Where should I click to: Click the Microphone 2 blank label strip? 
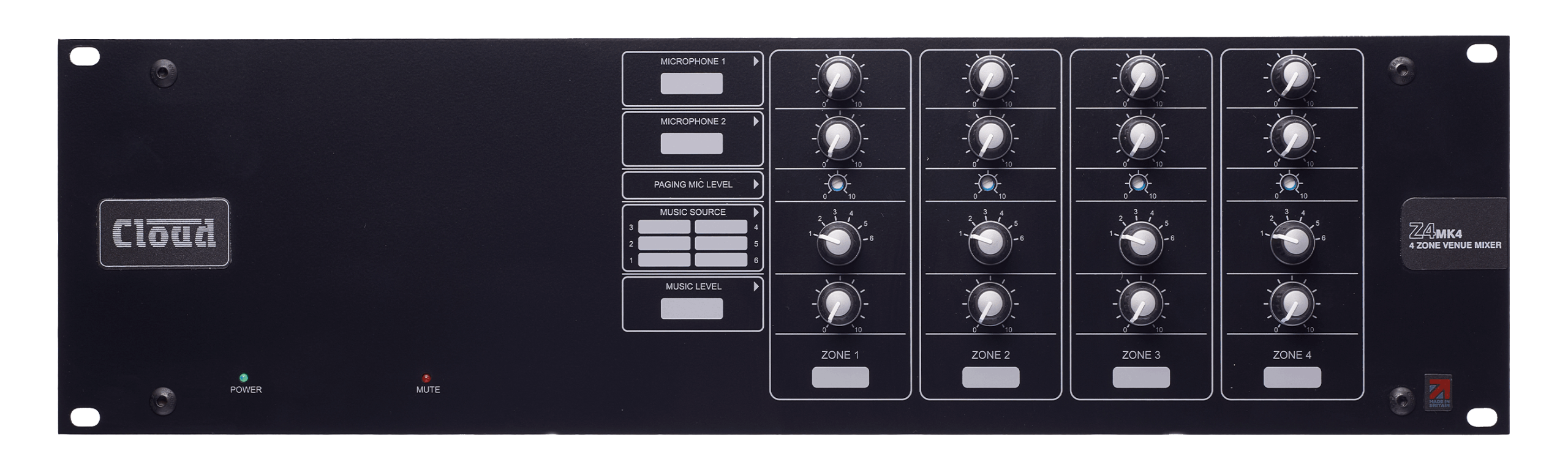(x=692, y=143)
